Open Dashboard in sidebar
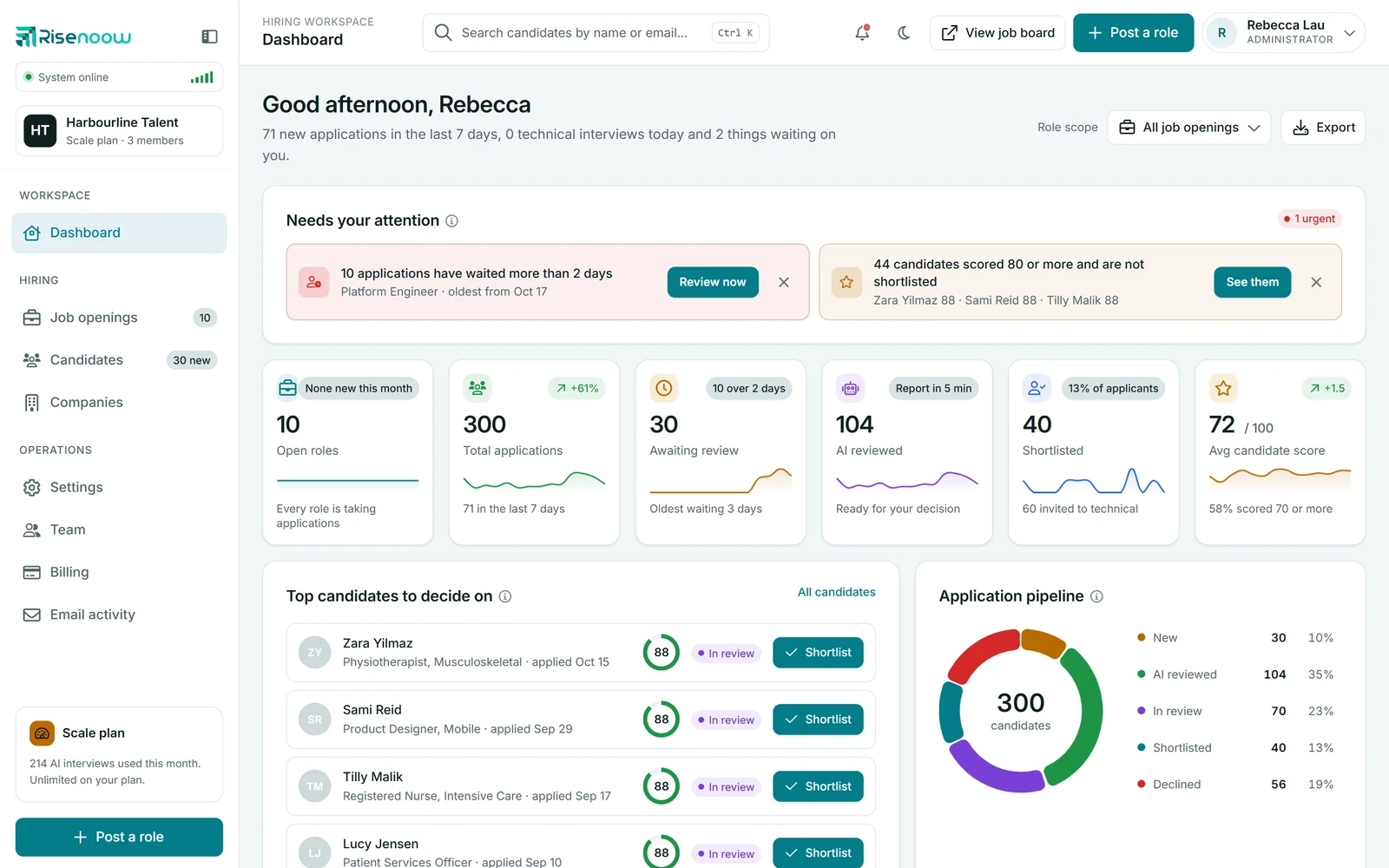 coord(119,233)
